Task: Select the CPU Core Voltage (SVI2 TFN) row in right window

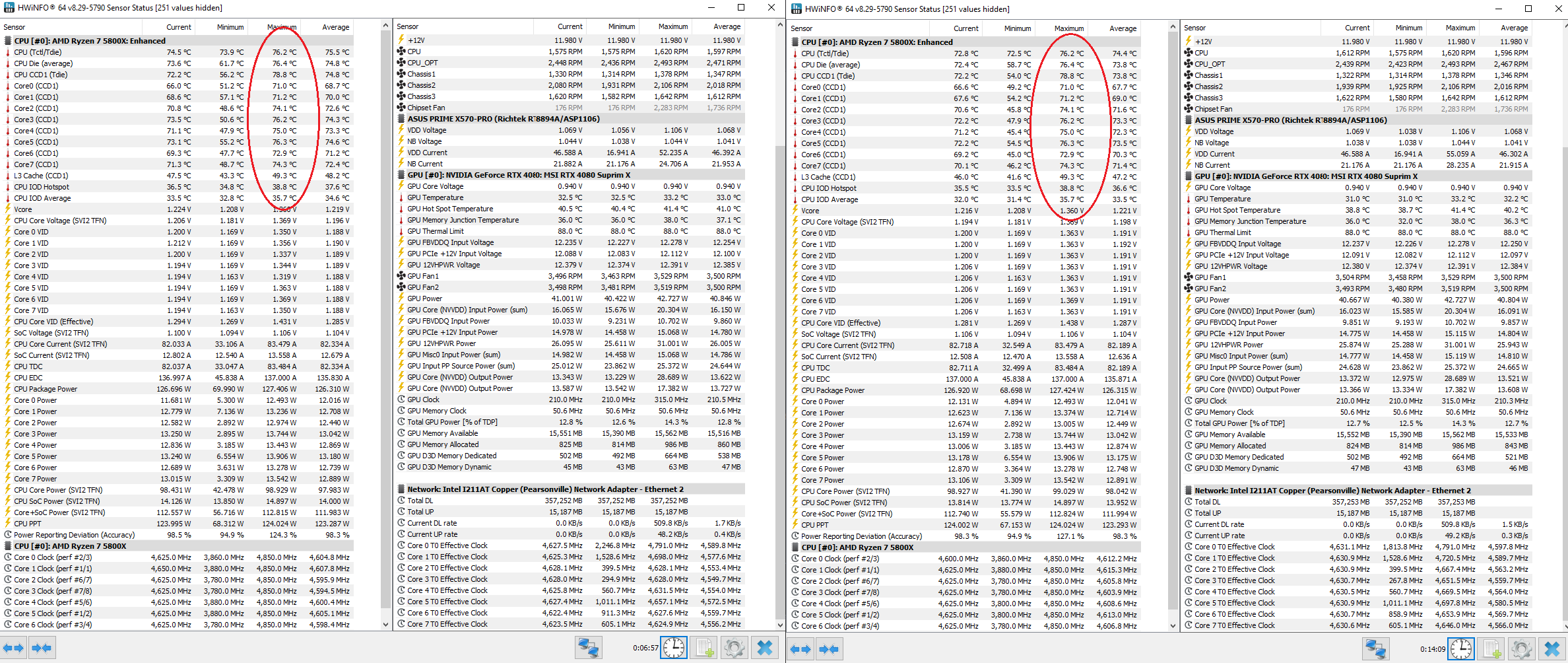Action: (x=964, y=222)
